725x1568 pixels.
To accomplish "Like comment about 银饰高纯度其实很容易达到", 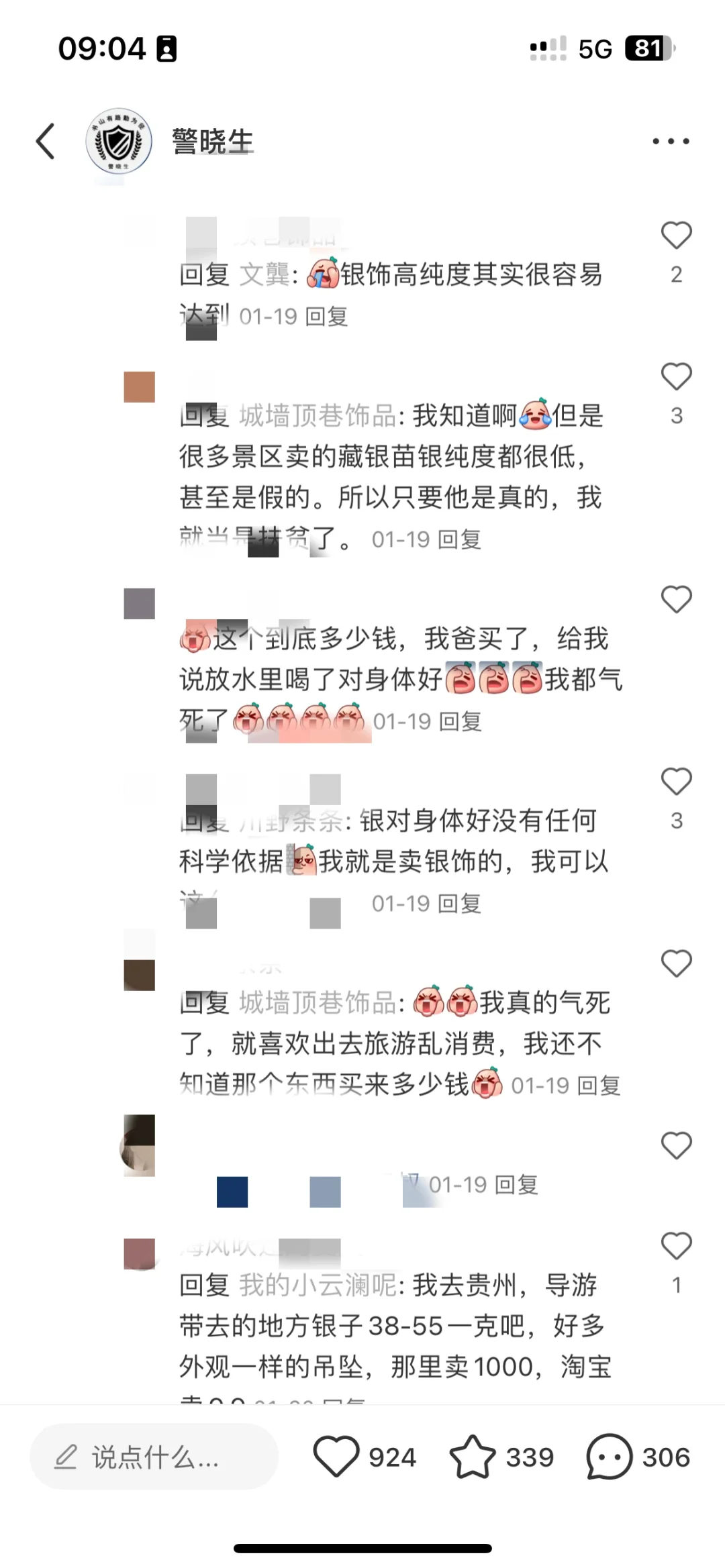I will coord(676,236).
